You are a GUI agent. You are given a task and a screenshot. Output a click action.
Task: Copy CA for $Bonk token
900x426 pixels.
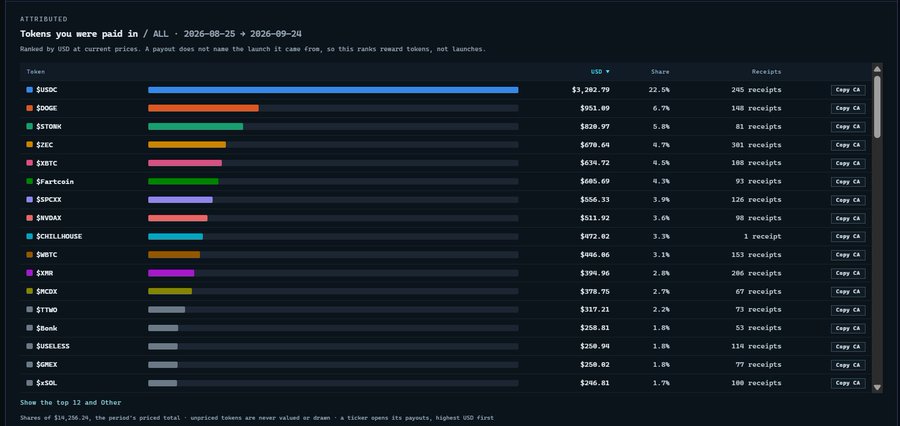pos(848,328)
